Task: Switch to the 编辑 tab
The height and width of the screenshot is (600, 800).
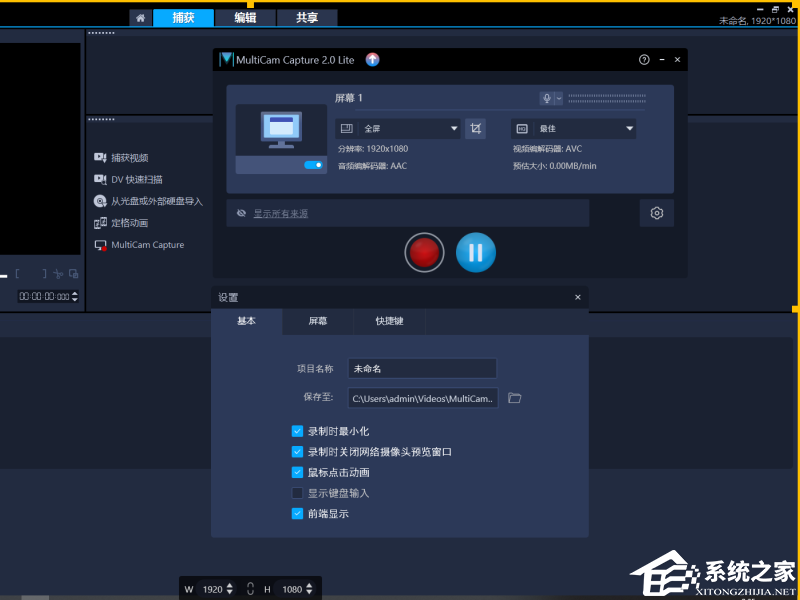Action: (x=245, y=18)
